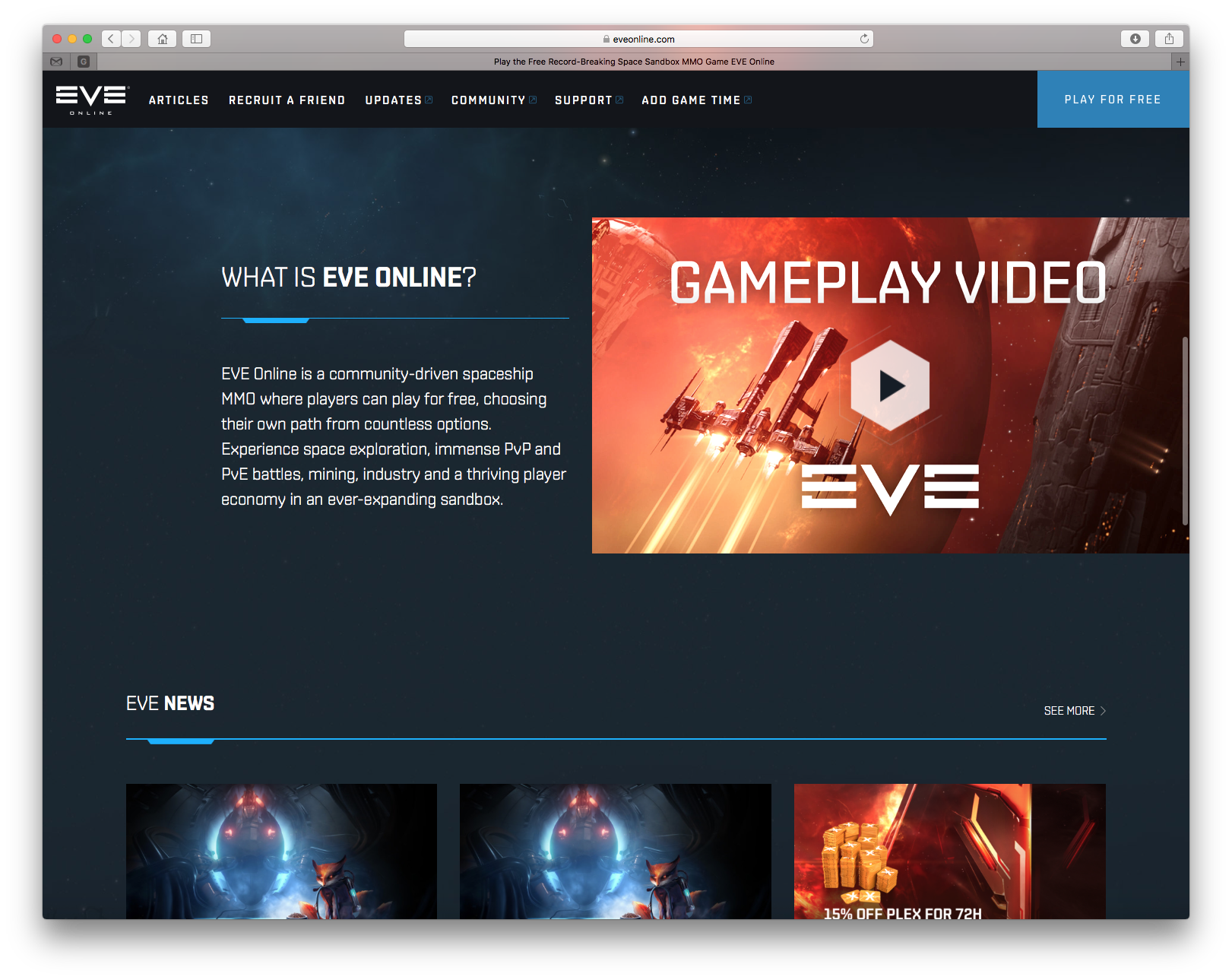This screenshot has width=1232, height=980.
Task: Click the browser forward arrow
Action: click(131, 39)
